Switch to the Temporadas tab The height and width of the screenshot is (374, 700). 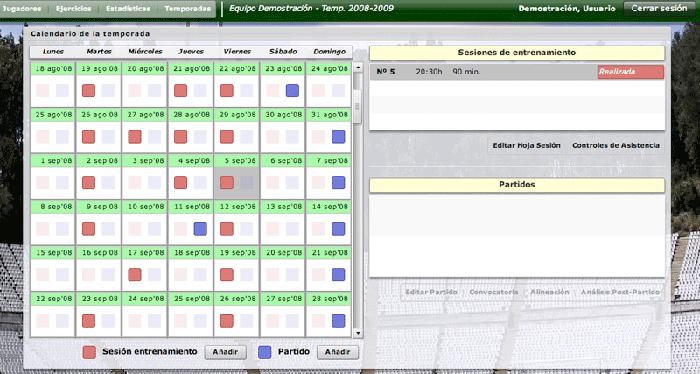click(187, 9)
